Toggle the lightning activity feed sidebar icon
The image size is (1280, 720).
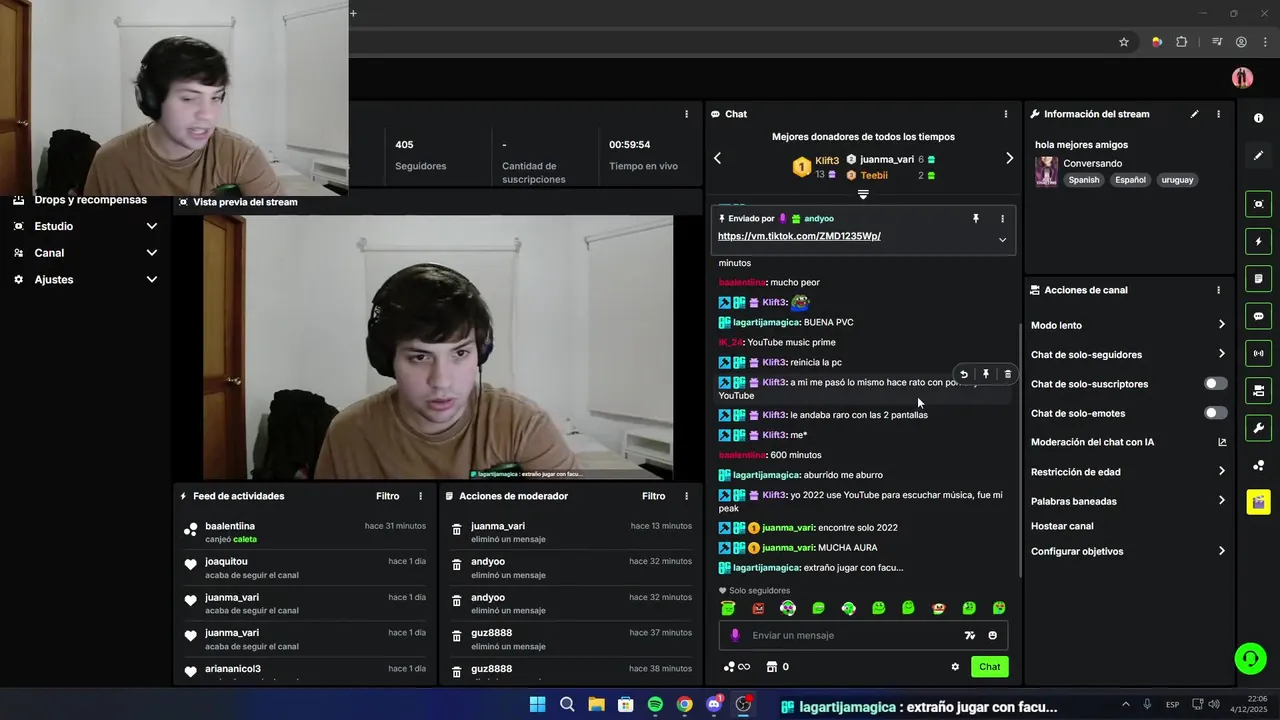[1258, 241]
